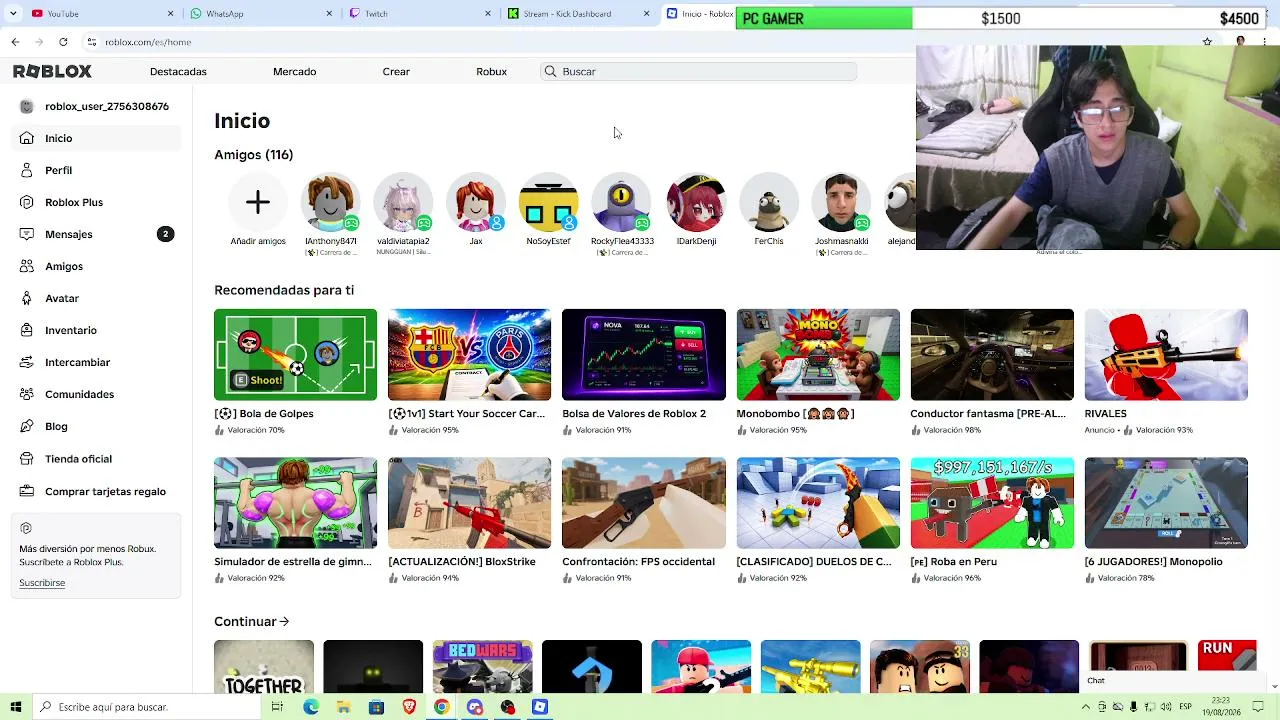Open Mensajes using its sidebar icon
1280x720 pixels.
tap(26, 234)
